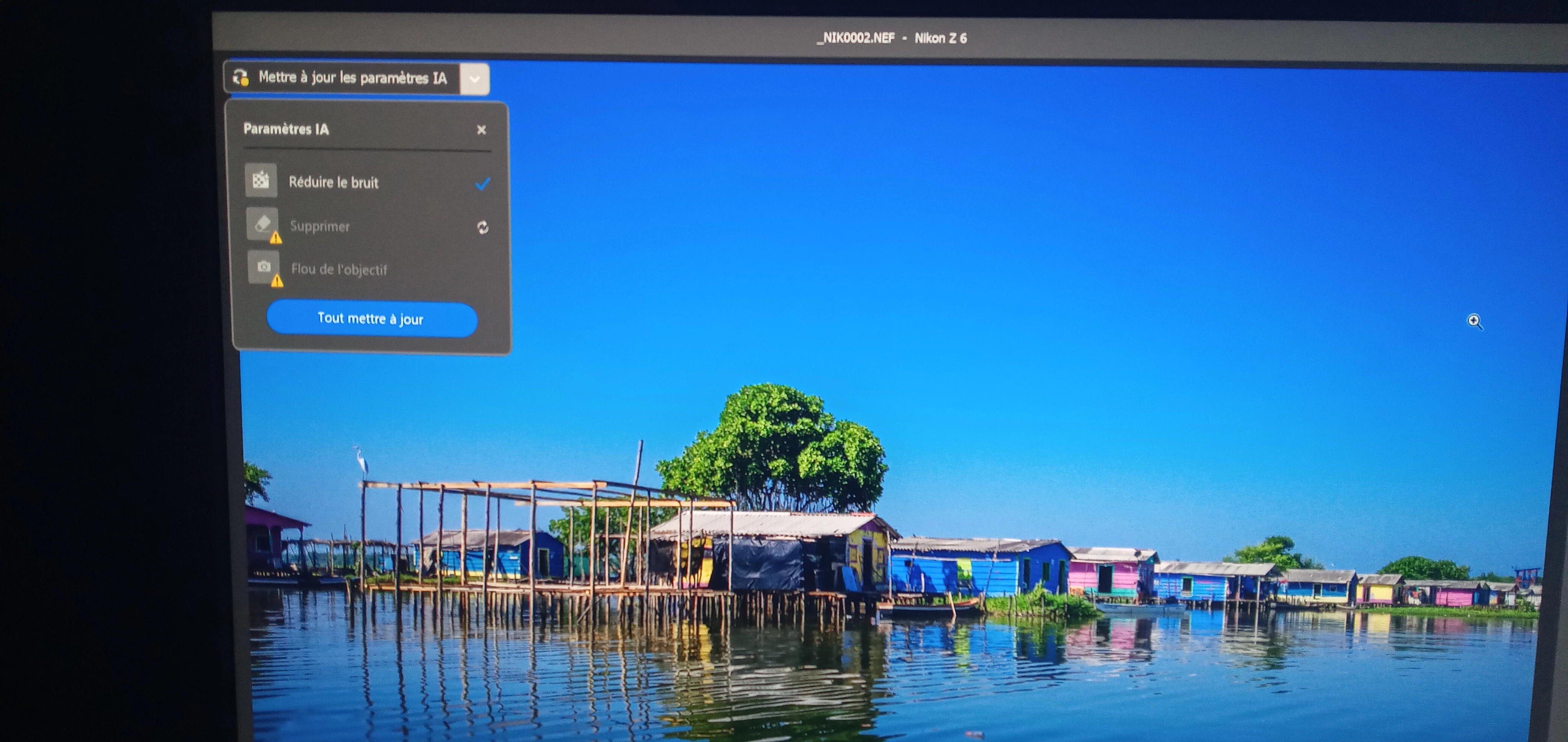Collapse the AI settings dropdown chevron

[475, 79]
